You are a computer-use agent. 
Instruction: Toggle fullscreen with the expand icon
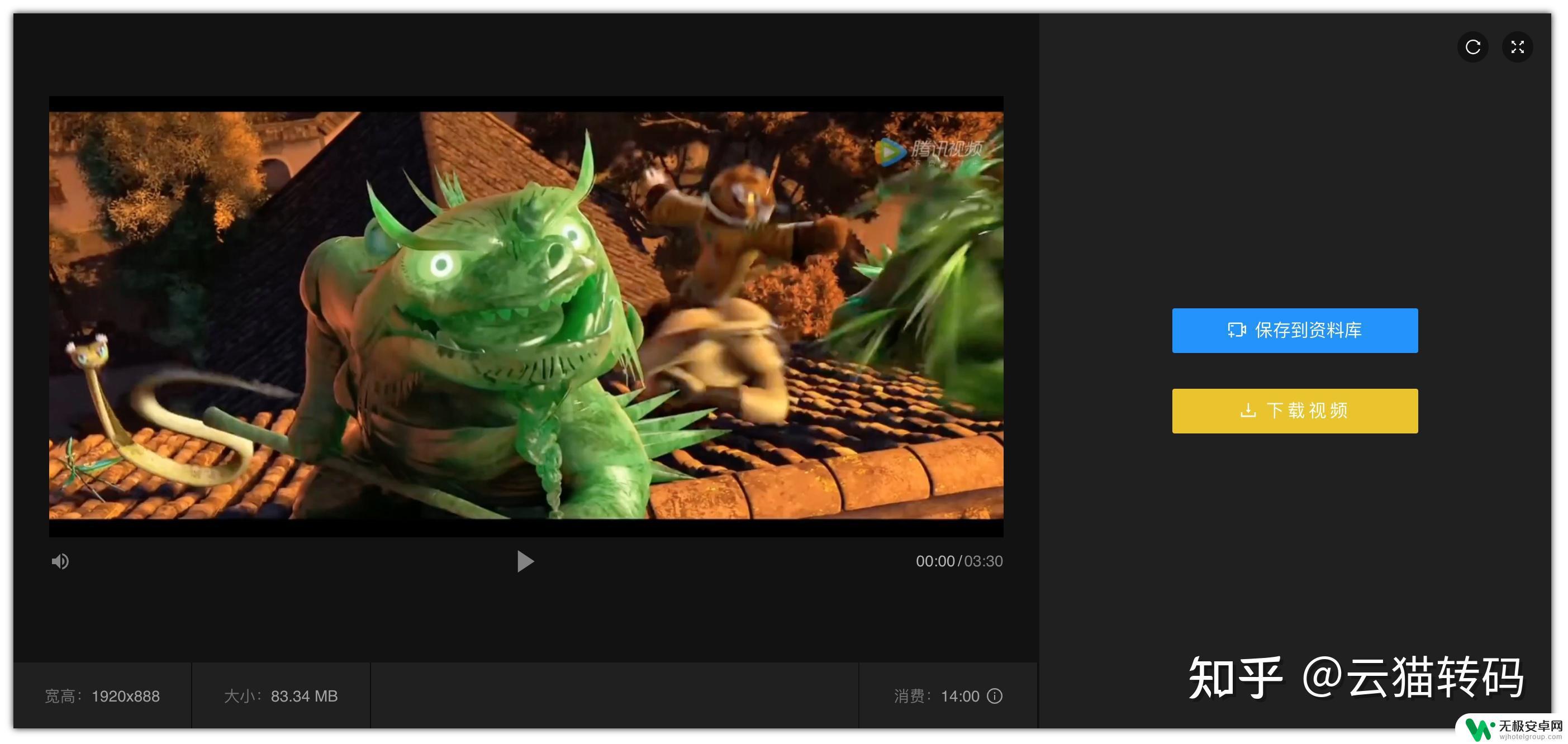(x=1518, y=47)
